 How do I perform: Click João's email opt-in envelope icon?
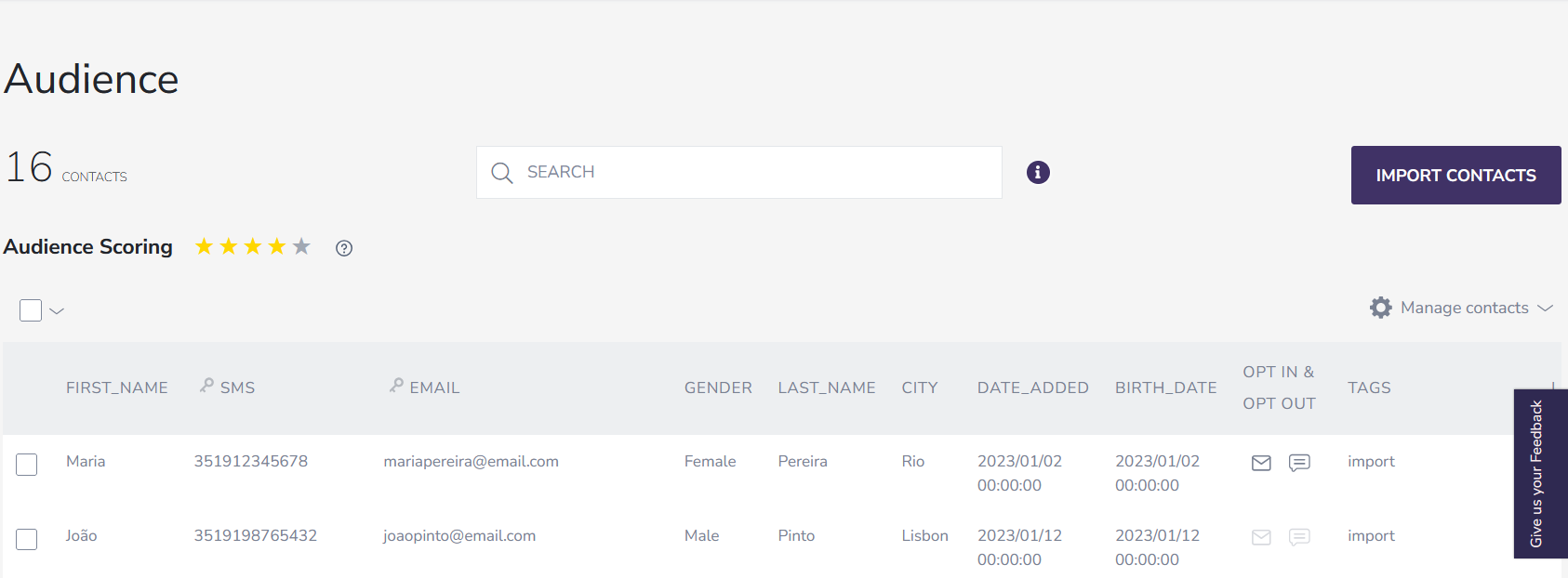tap(1261, 537)
